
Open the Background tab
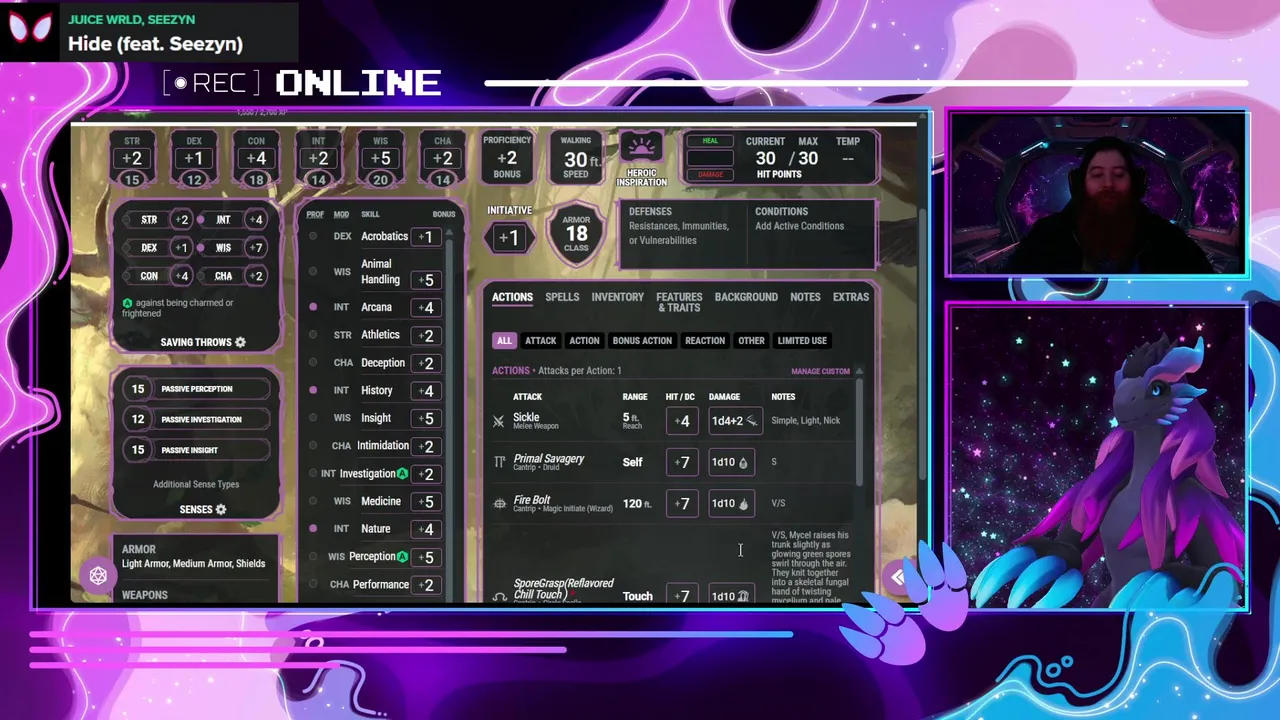pyautogui.click(x=746, y=297)
